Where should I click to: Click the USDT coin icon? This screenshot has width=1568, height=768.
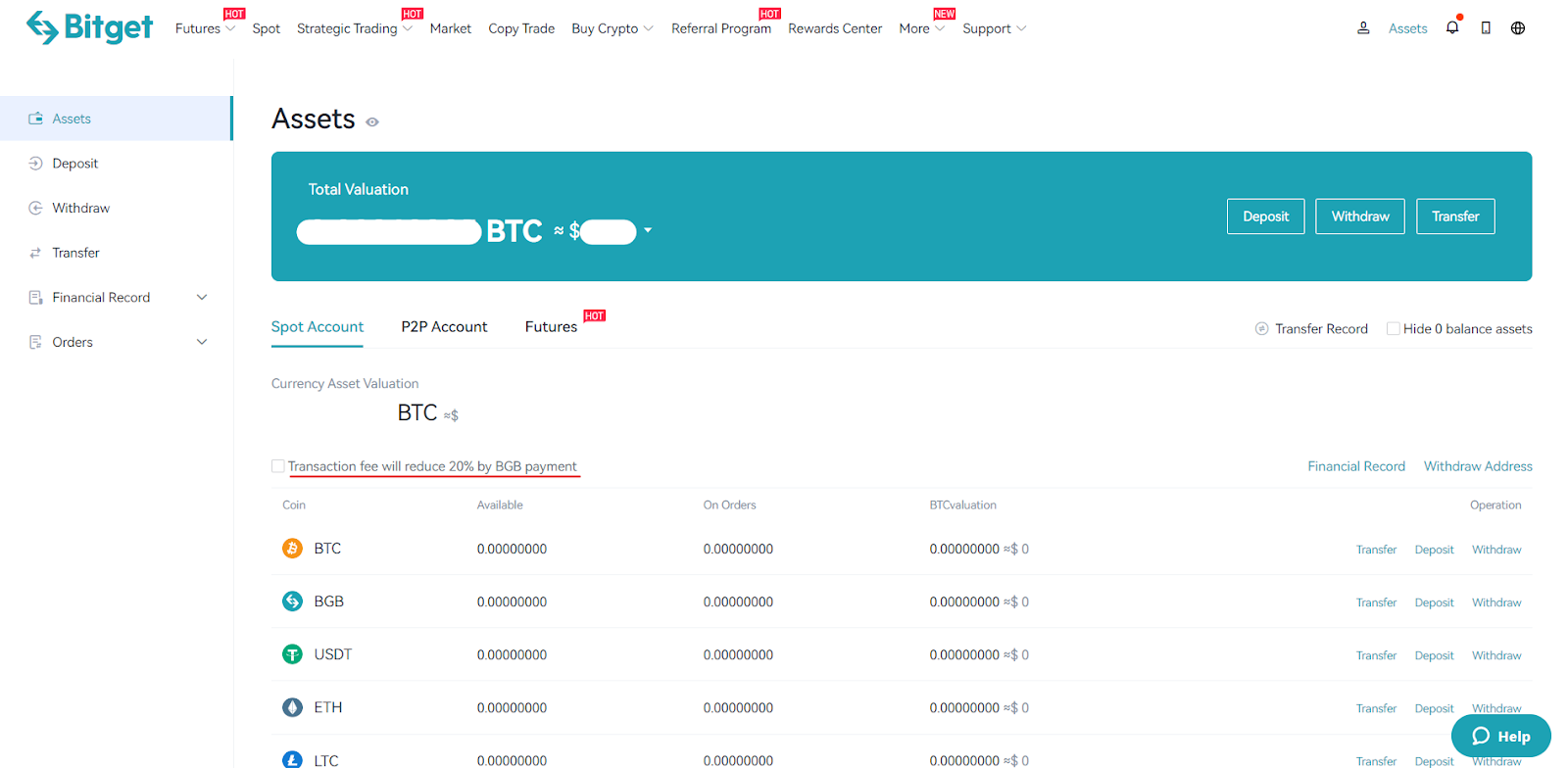pyautogui.click(x=292, y=654)
